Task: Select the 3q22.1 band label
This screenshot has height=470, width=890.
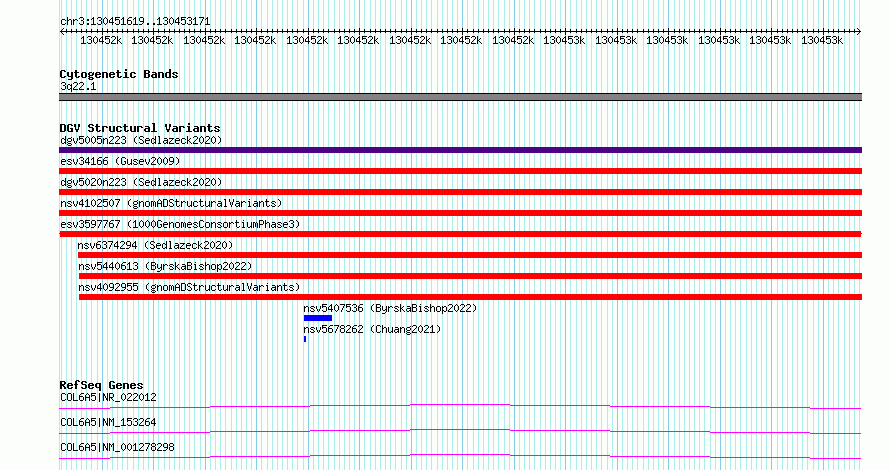Action: (78, 86)
